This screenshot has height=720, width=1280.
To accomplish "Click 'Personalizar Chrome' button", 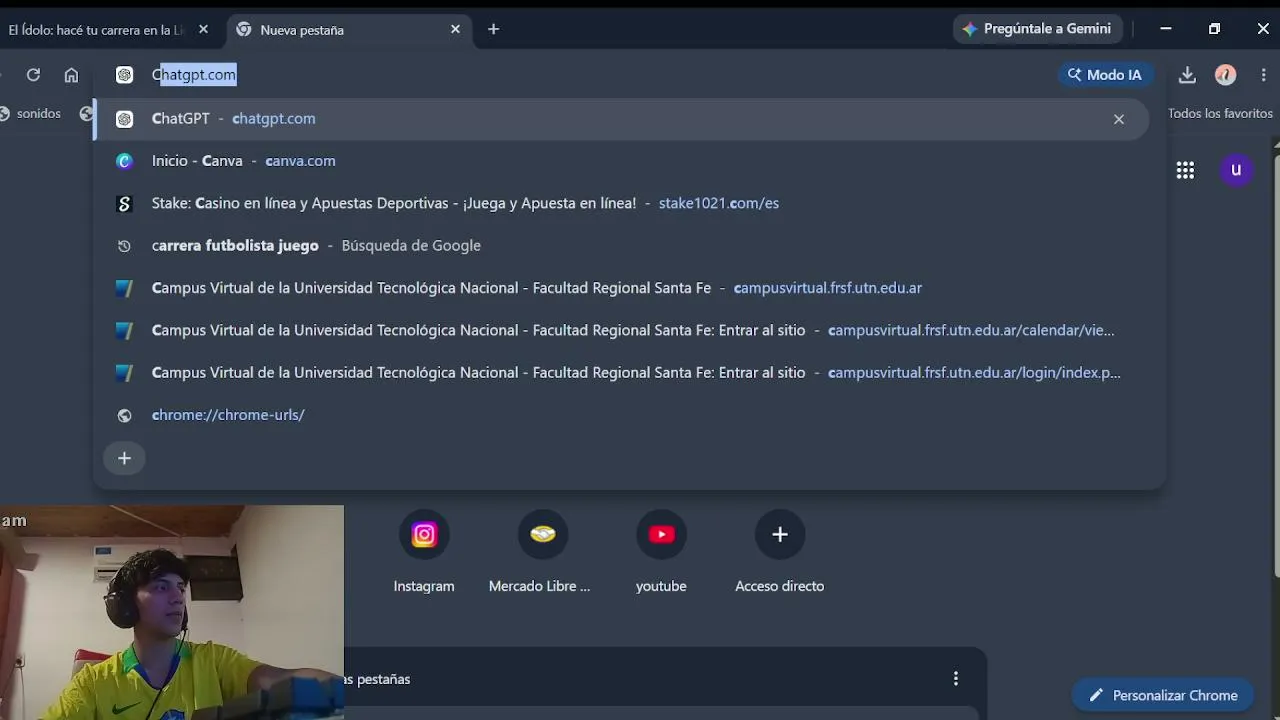I will pyautogui.click(x=1163, y=695).
